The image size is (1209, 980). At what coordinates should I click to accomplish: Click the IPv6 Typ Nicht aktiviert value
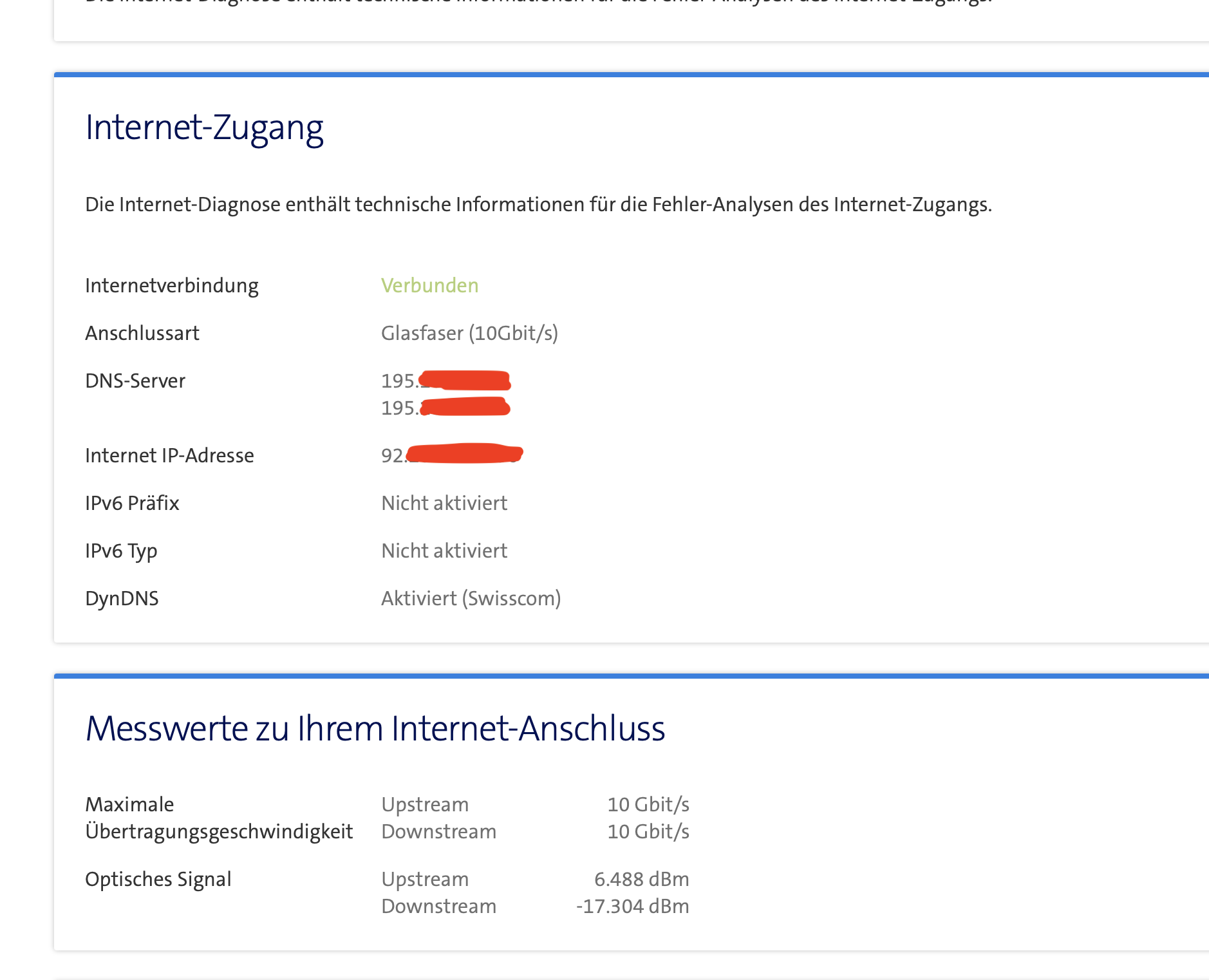pyautogui.click(x=444, y=551)
